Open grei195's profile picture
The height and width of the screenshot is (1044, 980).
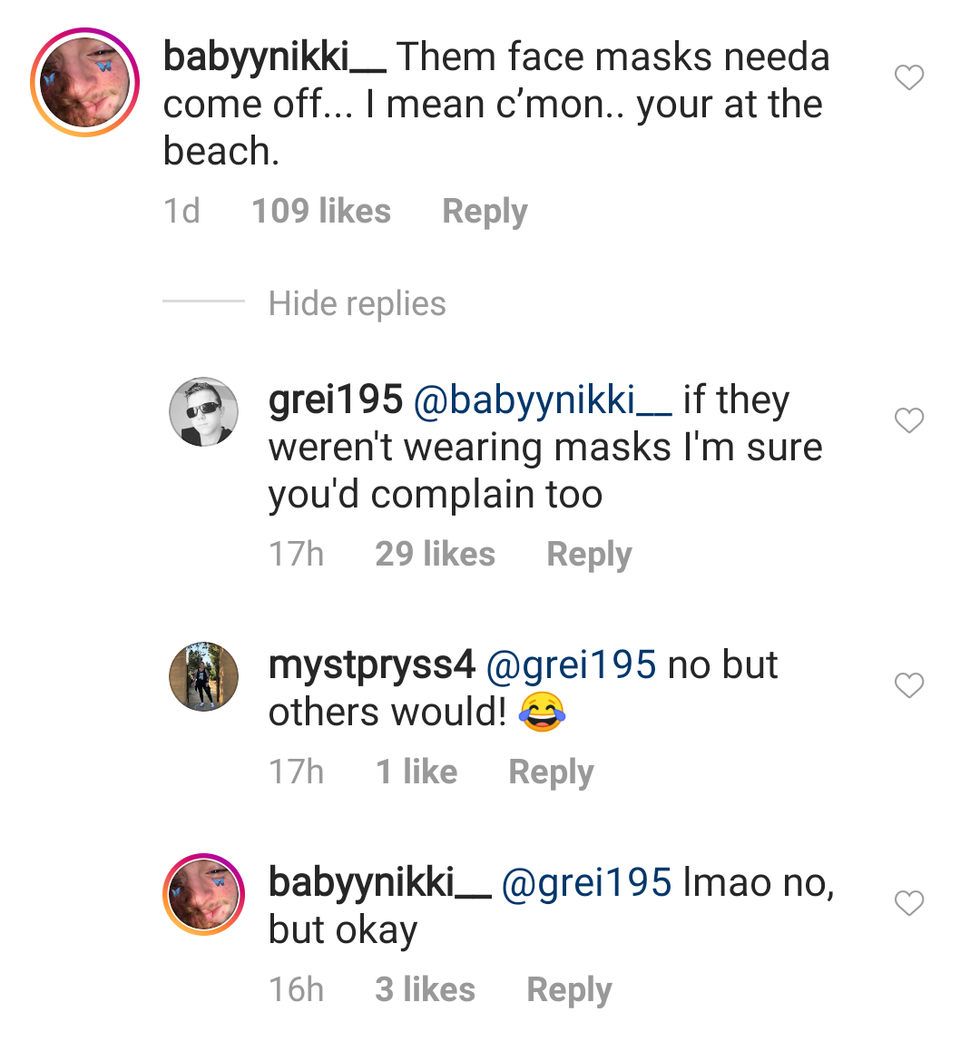click(204, 411)
